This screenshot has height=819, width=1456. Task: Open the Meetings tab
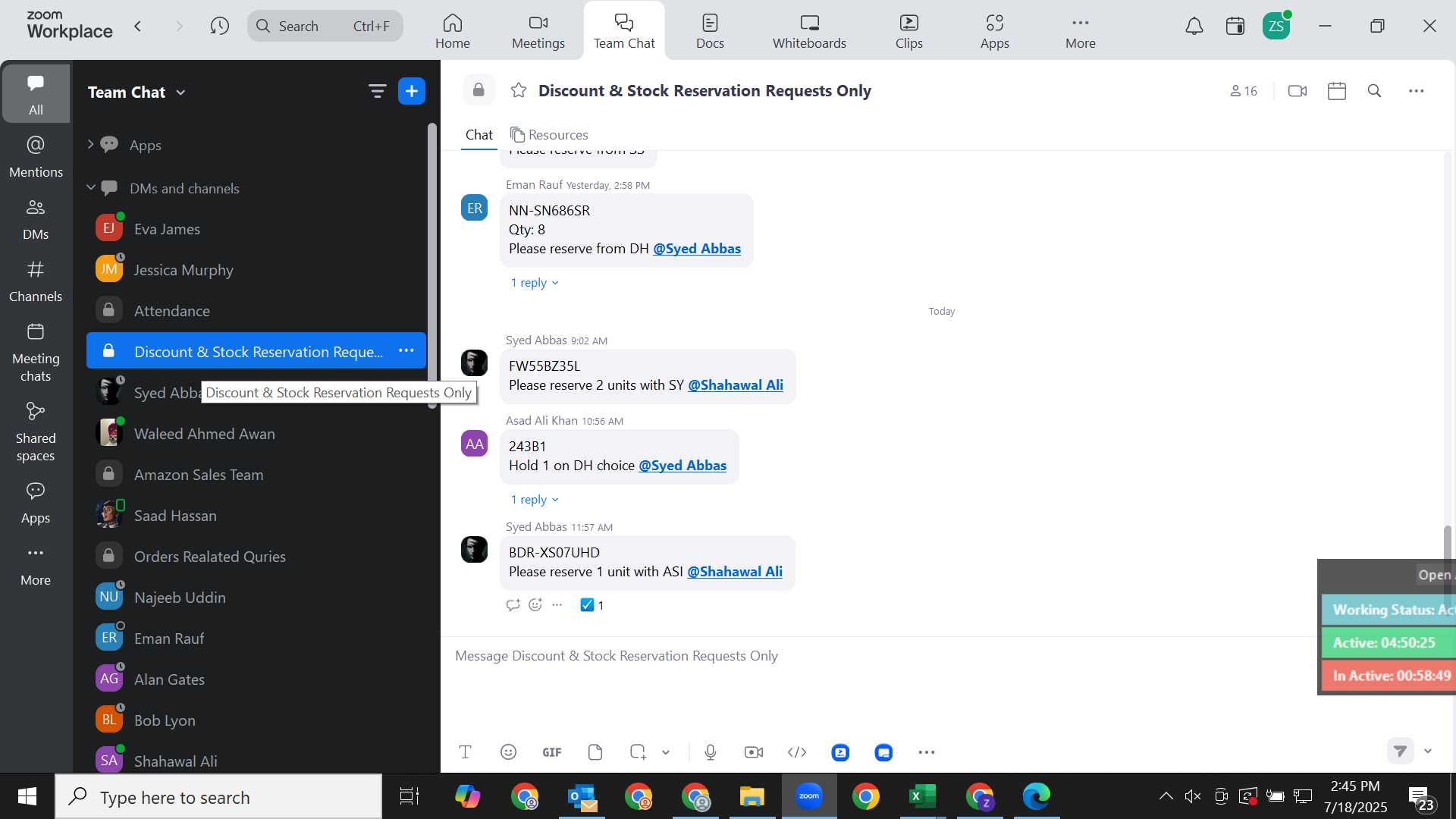point(538,31)
